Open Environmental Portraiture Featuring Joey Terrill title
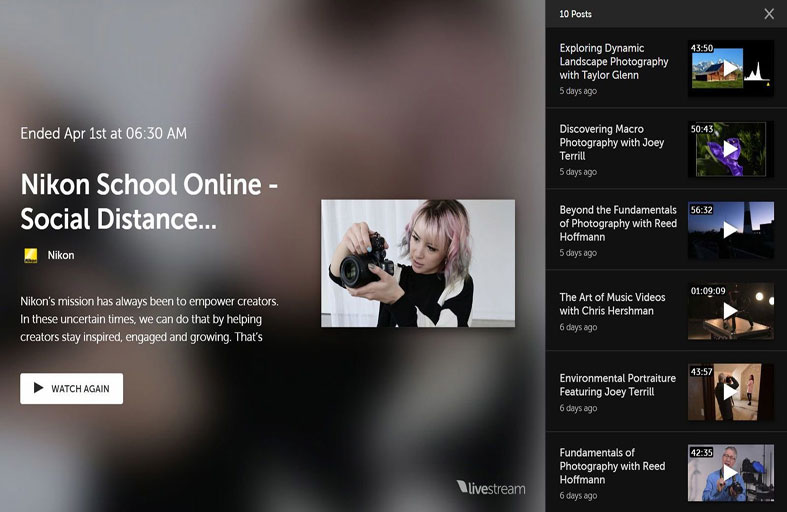The image size is (787, 512). click(x=617, y=385)
